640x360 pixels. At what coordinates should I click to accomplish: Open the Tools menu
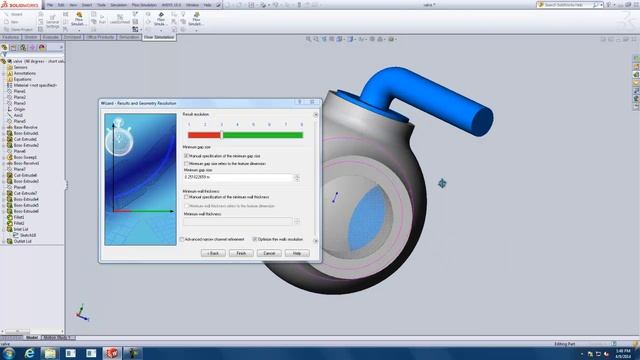click(101, 5)
